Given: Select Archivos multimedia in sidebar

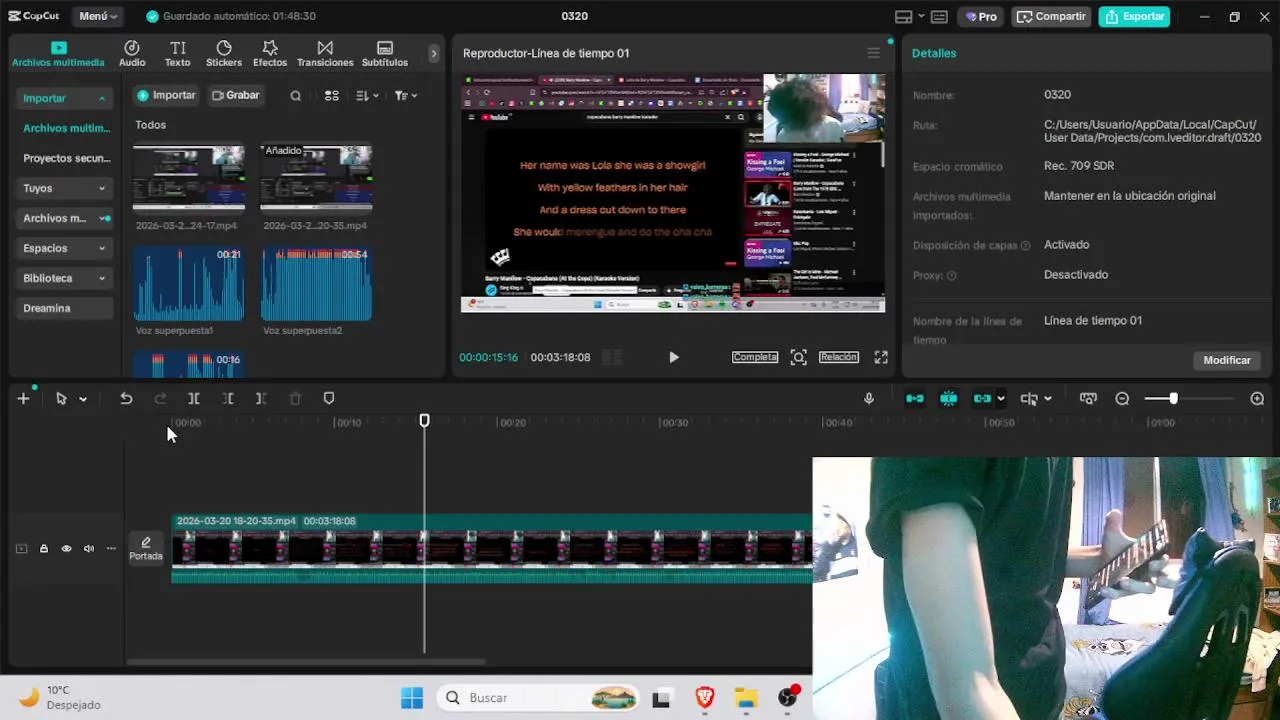Looking at the screenshot, I should tap(66, 128).
